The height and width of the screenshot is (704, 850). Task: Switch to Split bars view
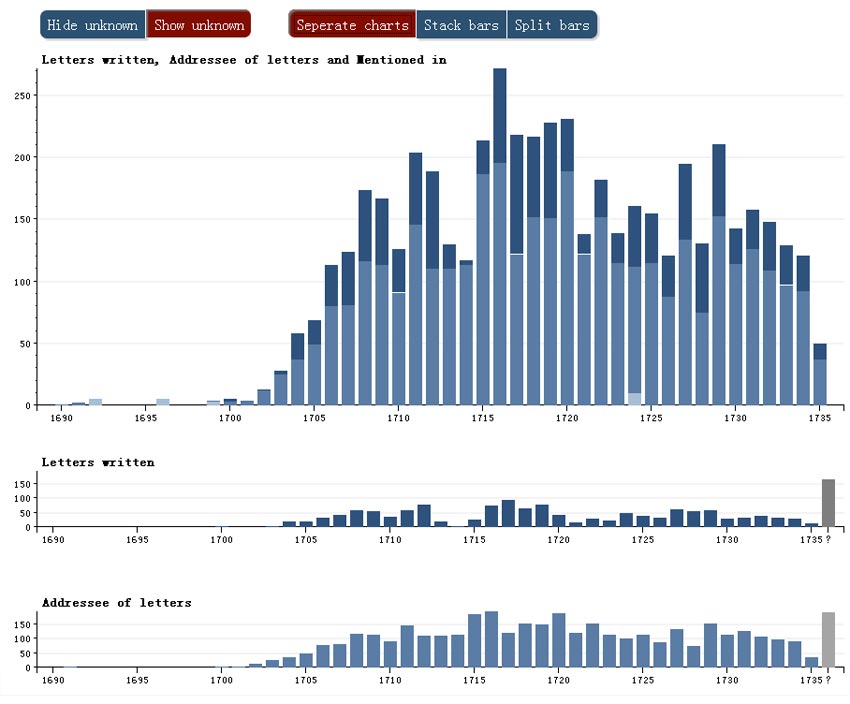click(552, 25)
